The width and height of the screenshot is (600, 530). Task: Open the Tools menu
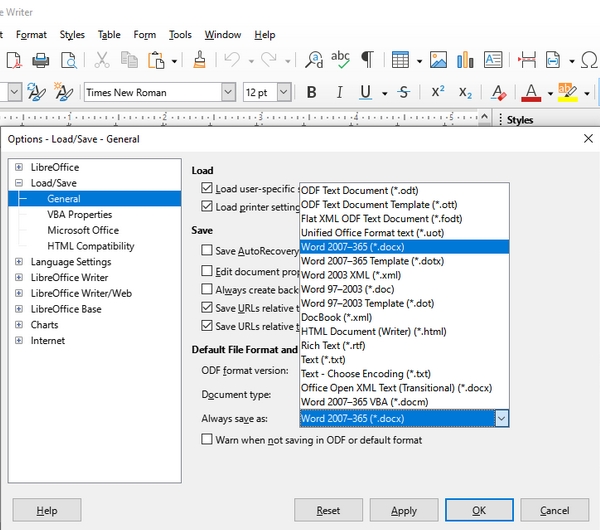[x=180, y=35]
